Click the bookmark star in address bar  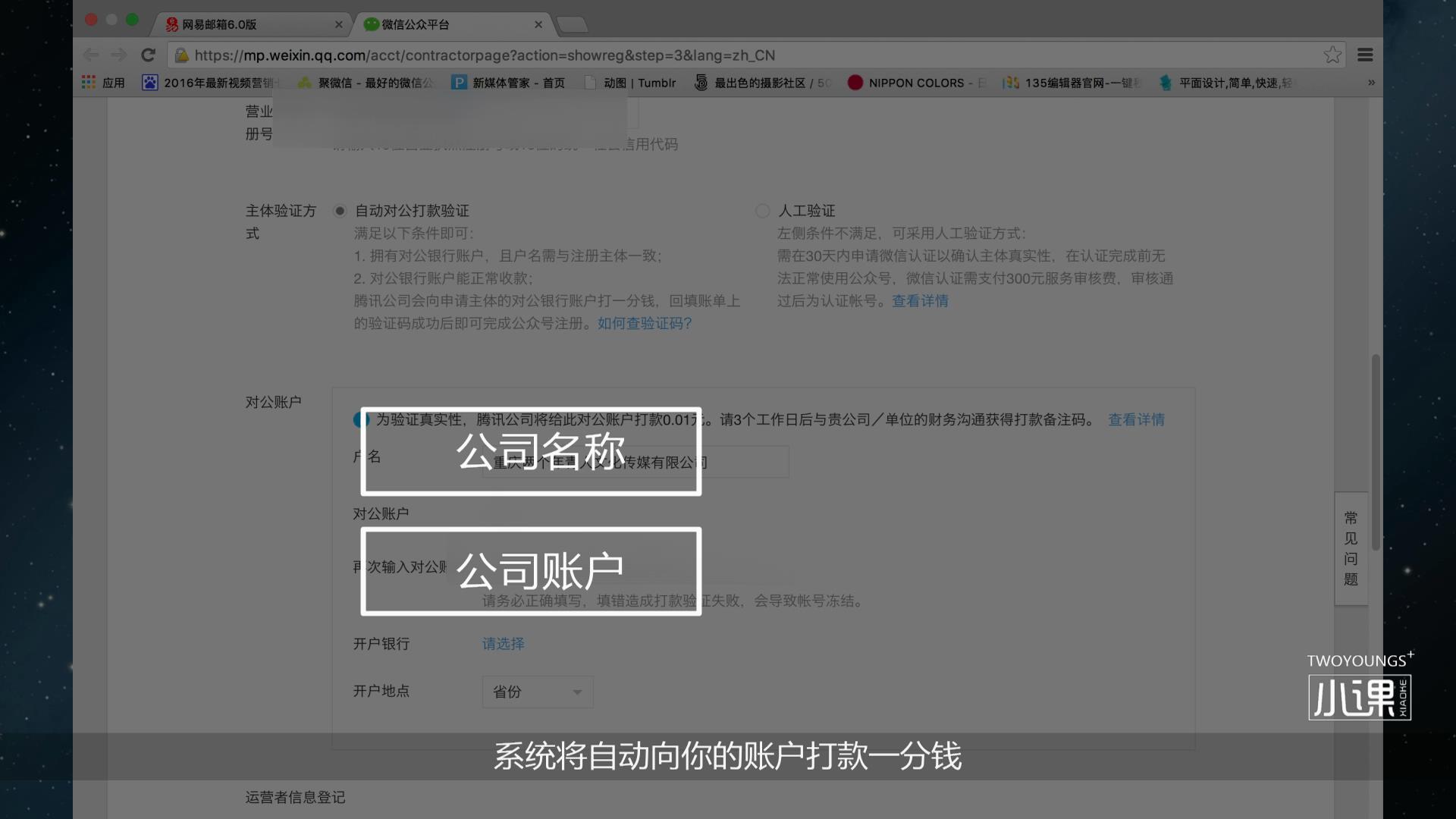(1332, 55)
